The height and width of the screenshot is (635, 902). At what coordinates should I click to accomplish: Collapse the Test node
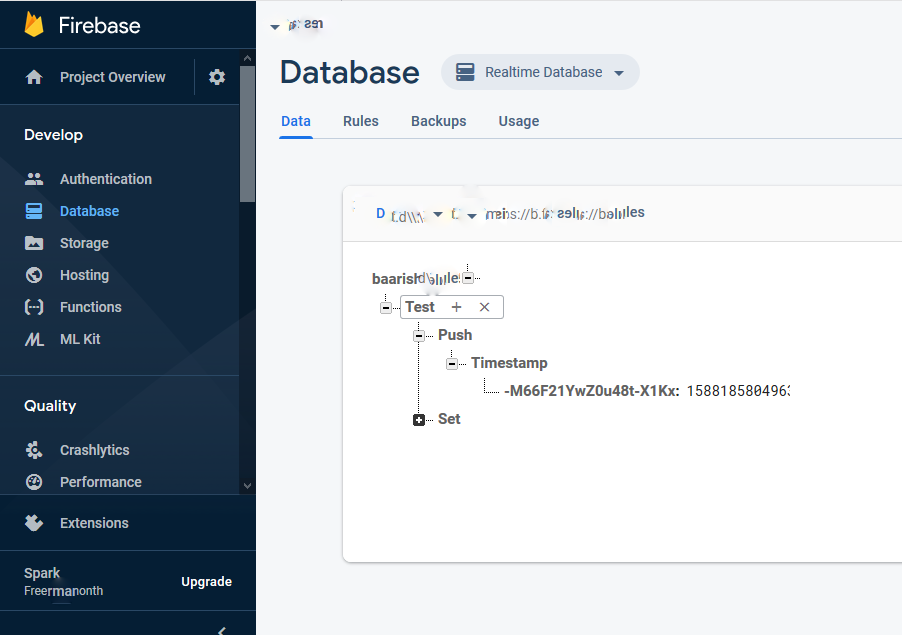386,308
